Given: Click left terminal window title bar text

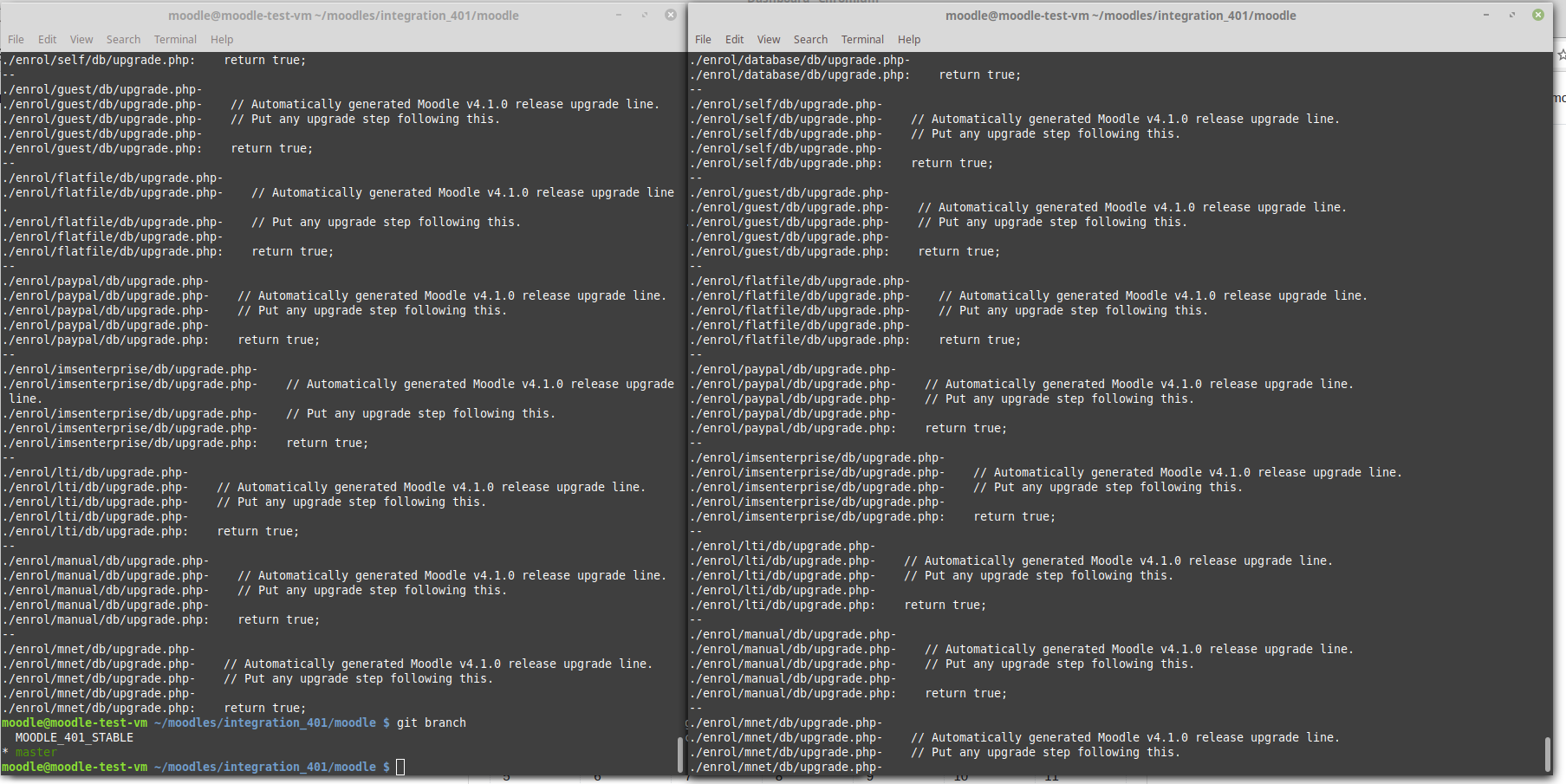Looking at the screenshot, I should pyautogui.click(x=343, y=16).
